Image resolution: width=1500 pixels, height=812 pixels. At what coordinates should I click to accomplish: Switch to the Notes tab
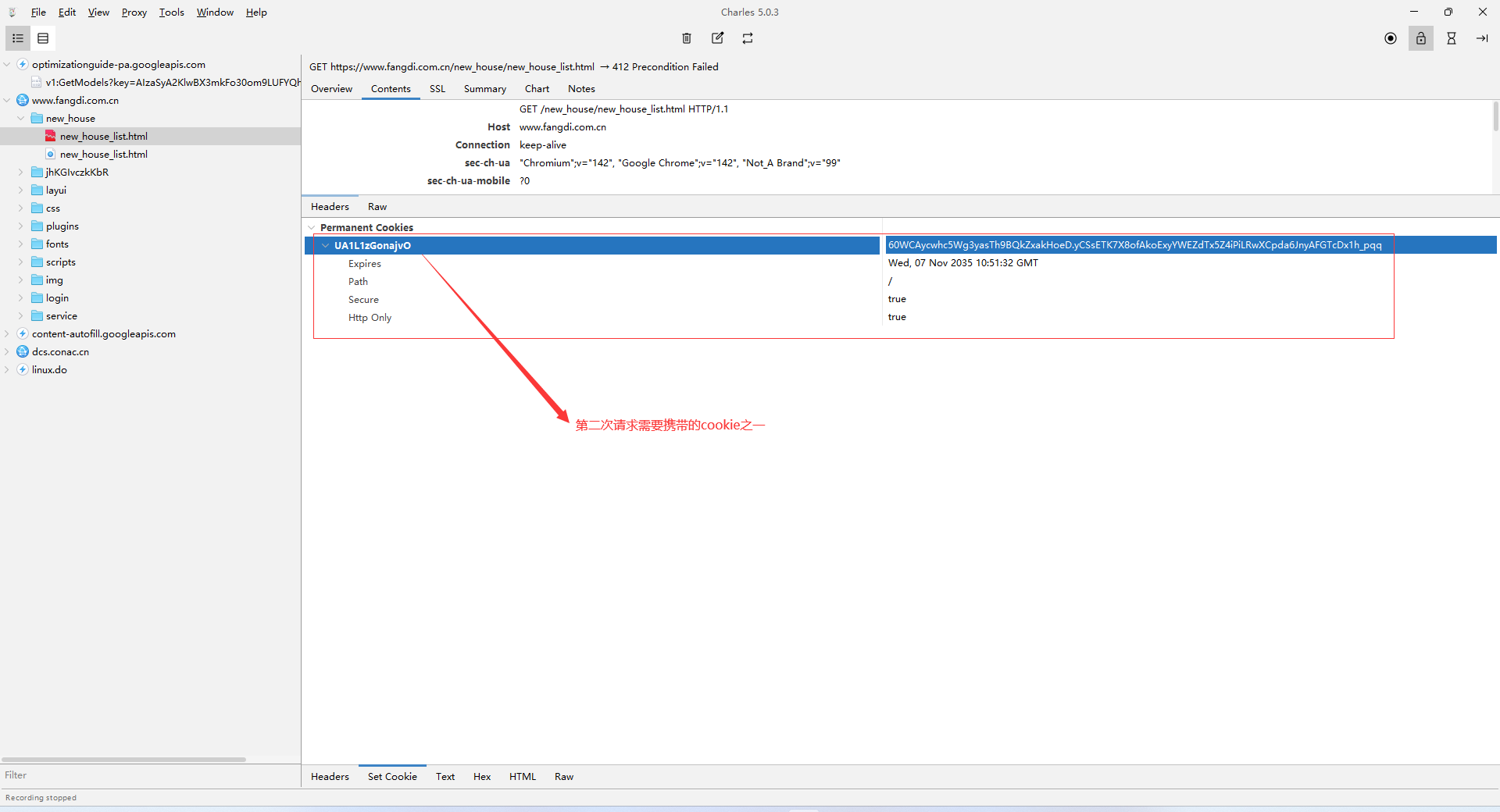click(581, 89)
